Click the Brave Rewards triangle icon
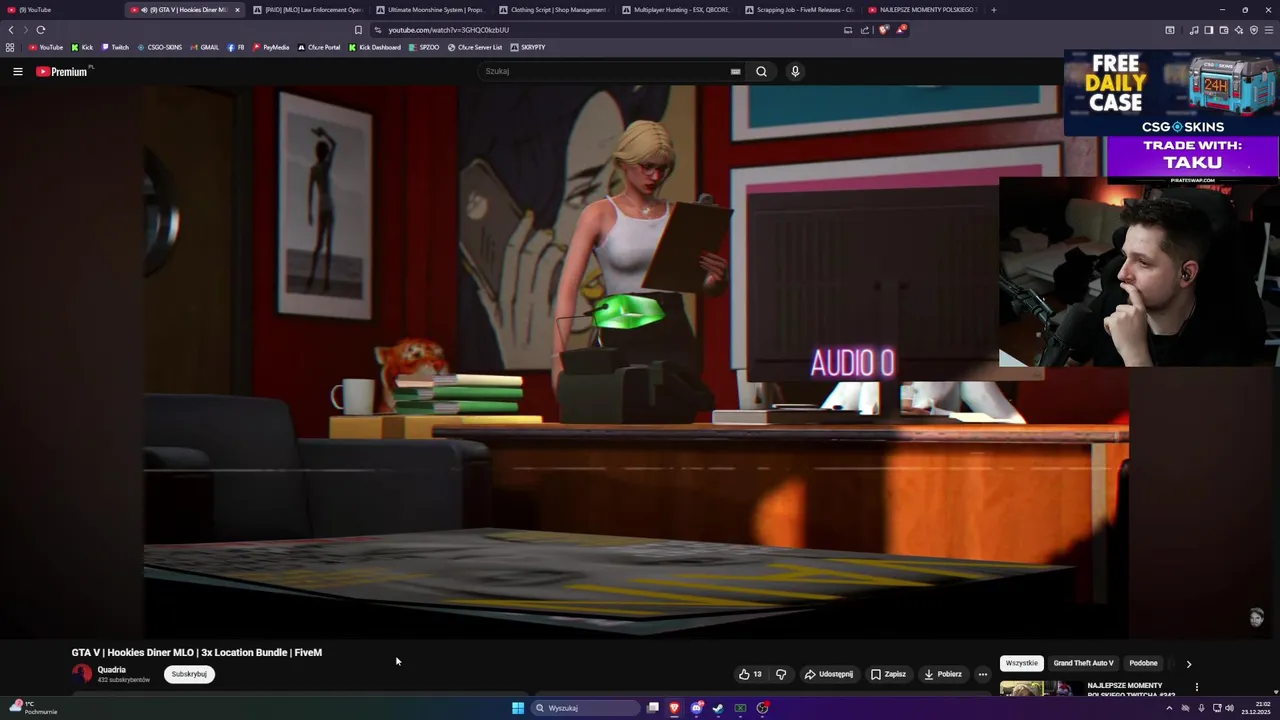The width and height of the screenshot is (1280, 720). click(x=900, y=30)
